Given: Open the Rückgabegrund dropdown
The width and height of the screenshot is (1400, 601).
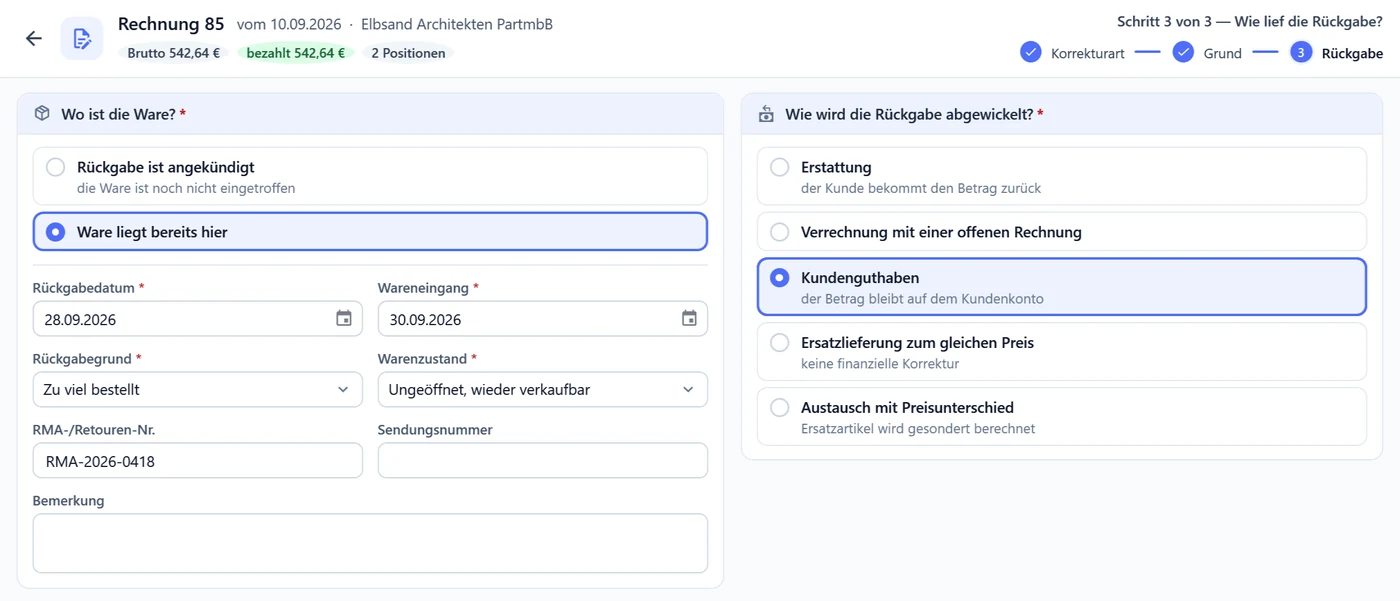Looking at the screenshot, I should pos(198,390).
